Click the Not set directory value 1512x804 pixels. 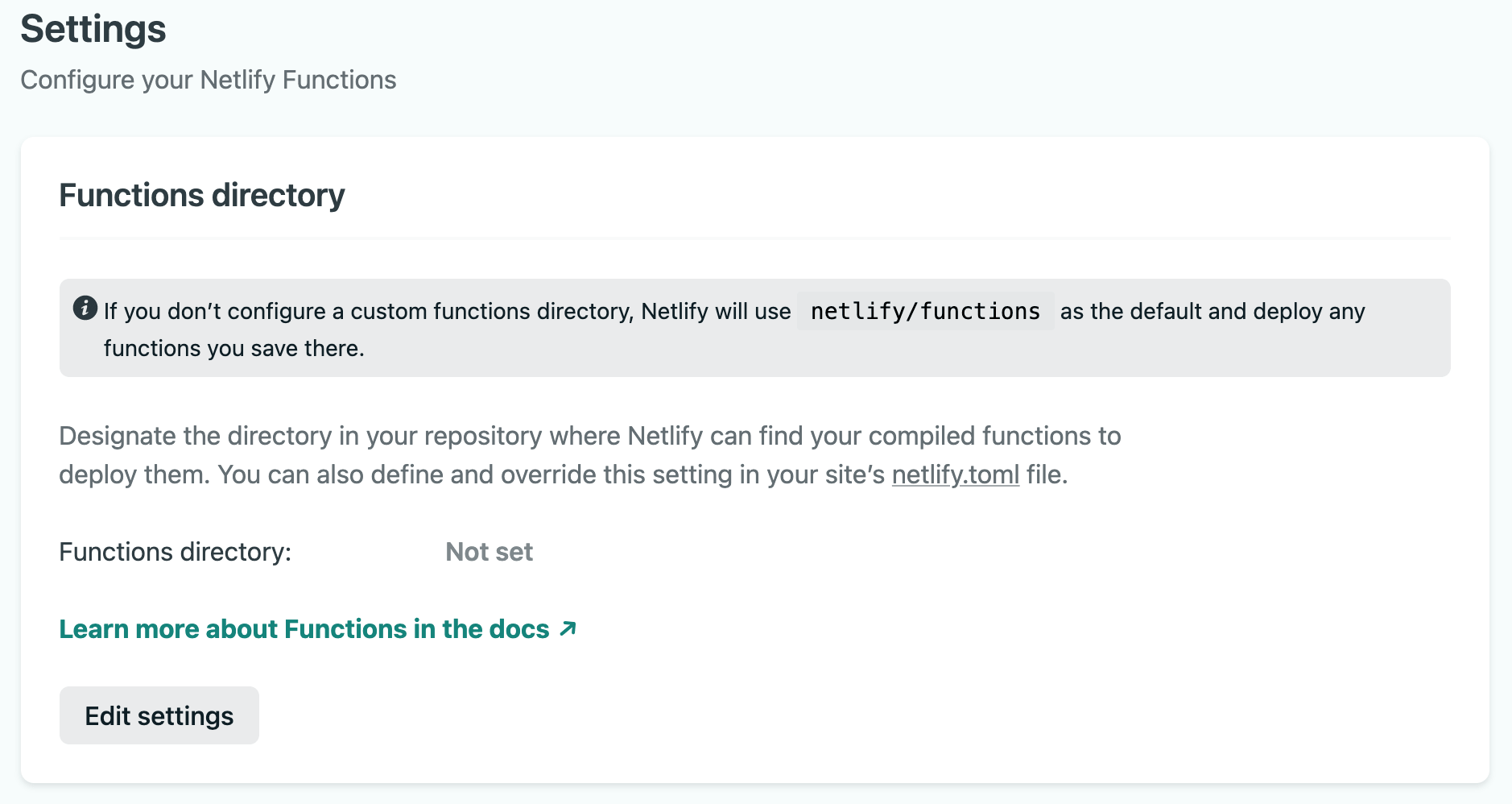pyautogui.click(x=489, y=552)
